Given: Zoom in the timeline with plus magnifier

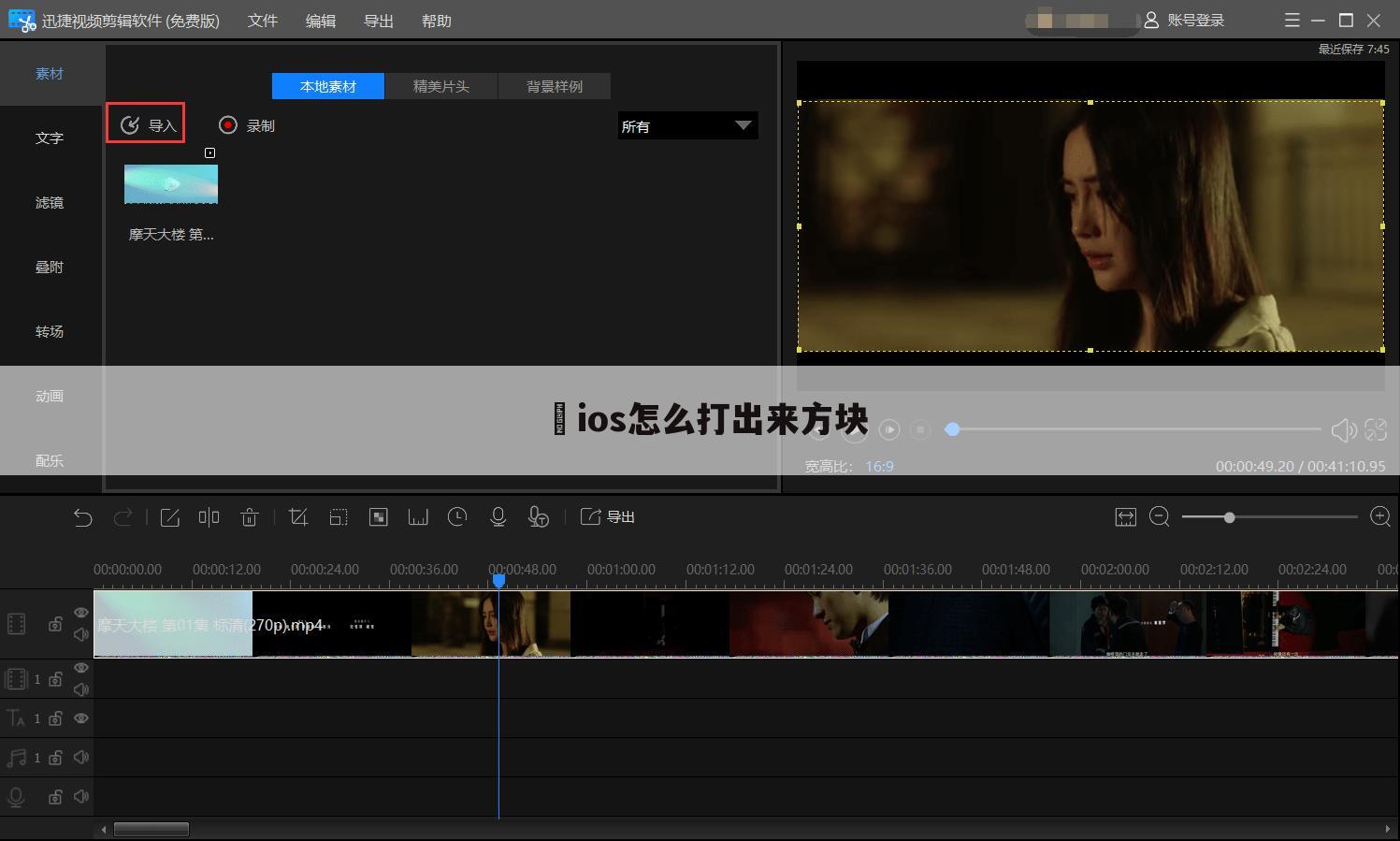Looking at the screenshot, I should point(1380,516).
